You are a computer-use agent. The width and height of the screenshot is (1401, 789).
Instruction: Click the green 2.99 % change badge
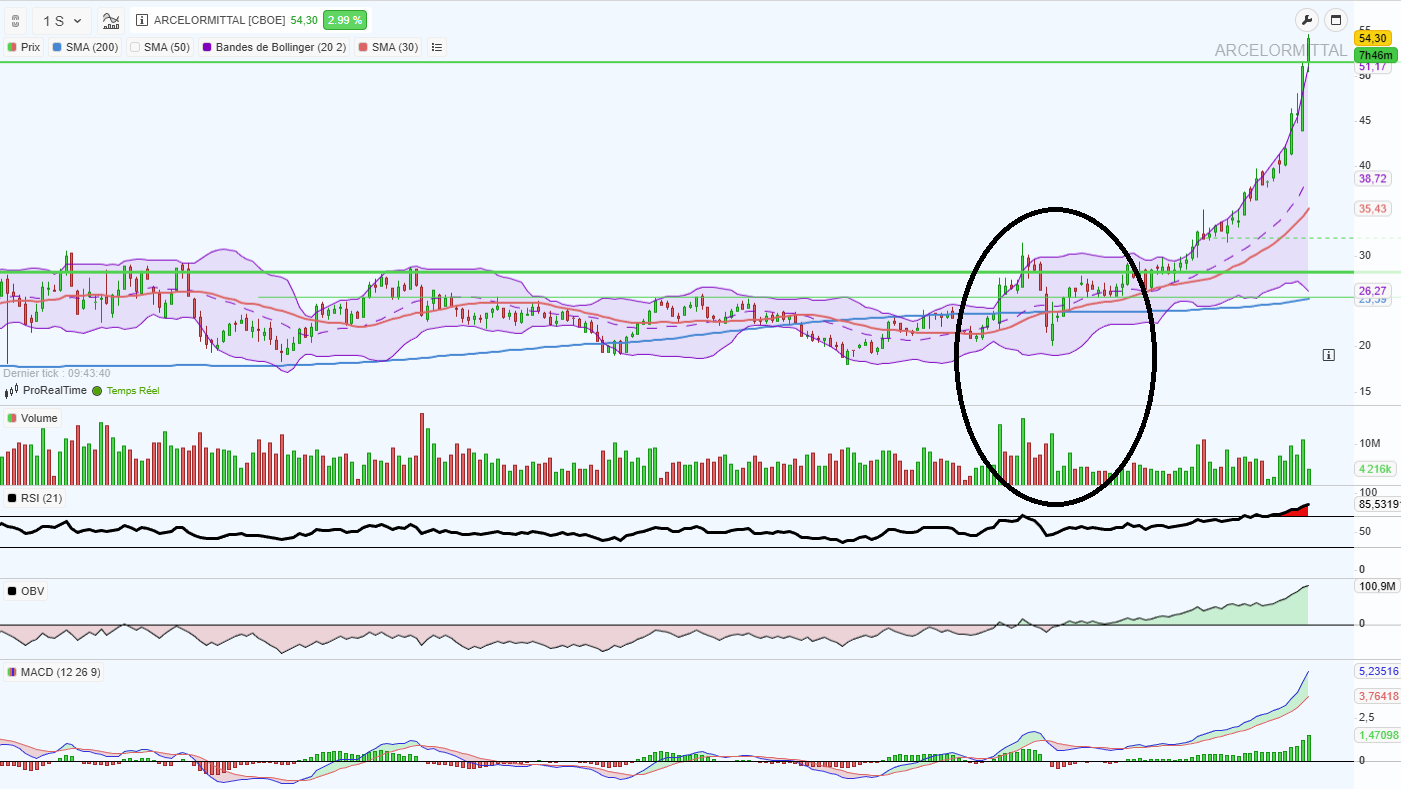pyautogui.click(x=344, y=20)
